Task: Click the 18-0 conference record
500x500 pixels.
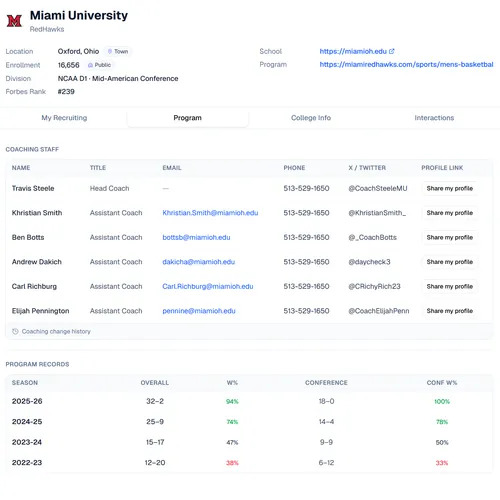Action: click(326, 401)
